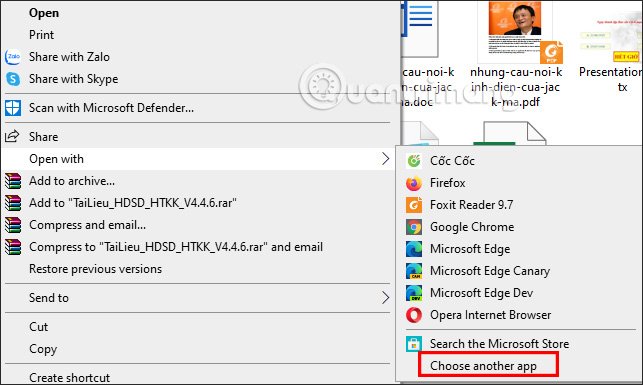Click the Foxit Reader icon in submenu
This screenshot has height=385, width=643.
[414, 205]
